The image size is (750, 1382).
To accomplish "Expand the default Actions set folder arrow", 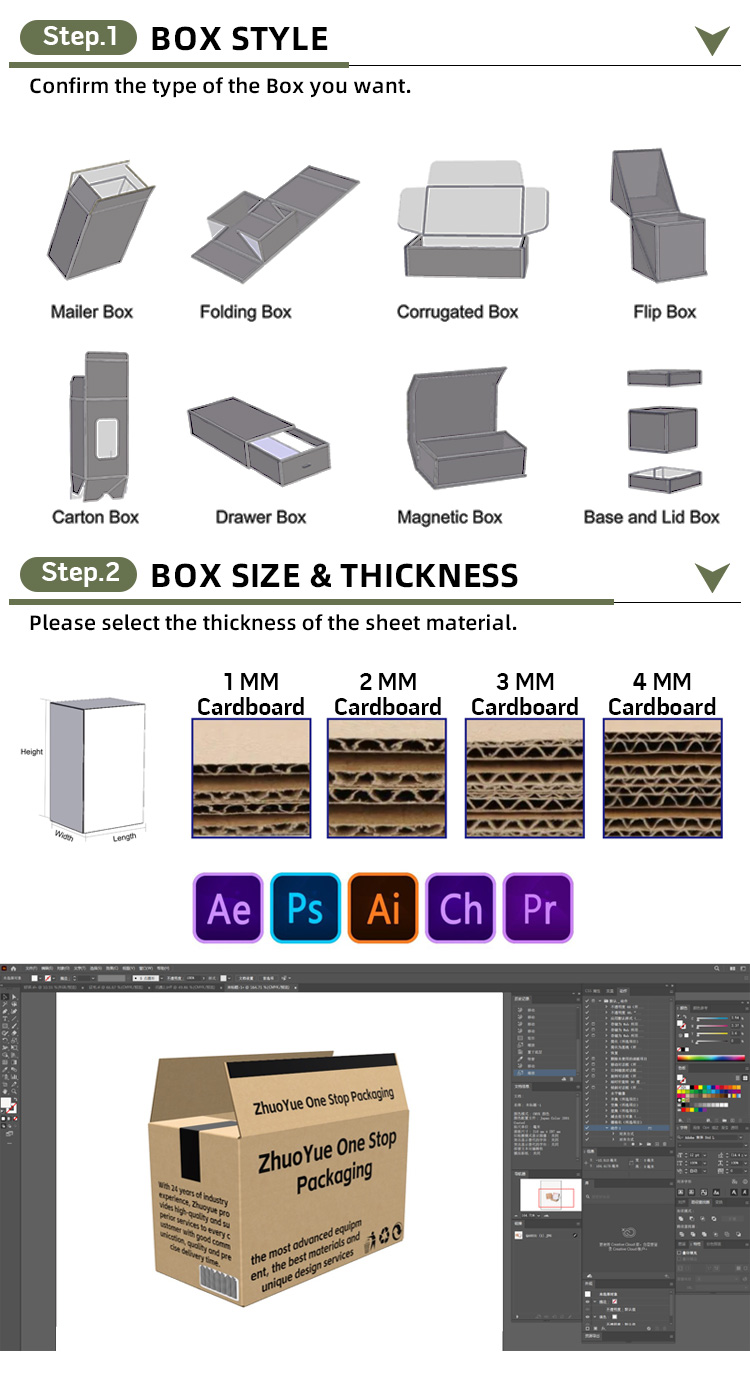I will (x=600, y=1001).
